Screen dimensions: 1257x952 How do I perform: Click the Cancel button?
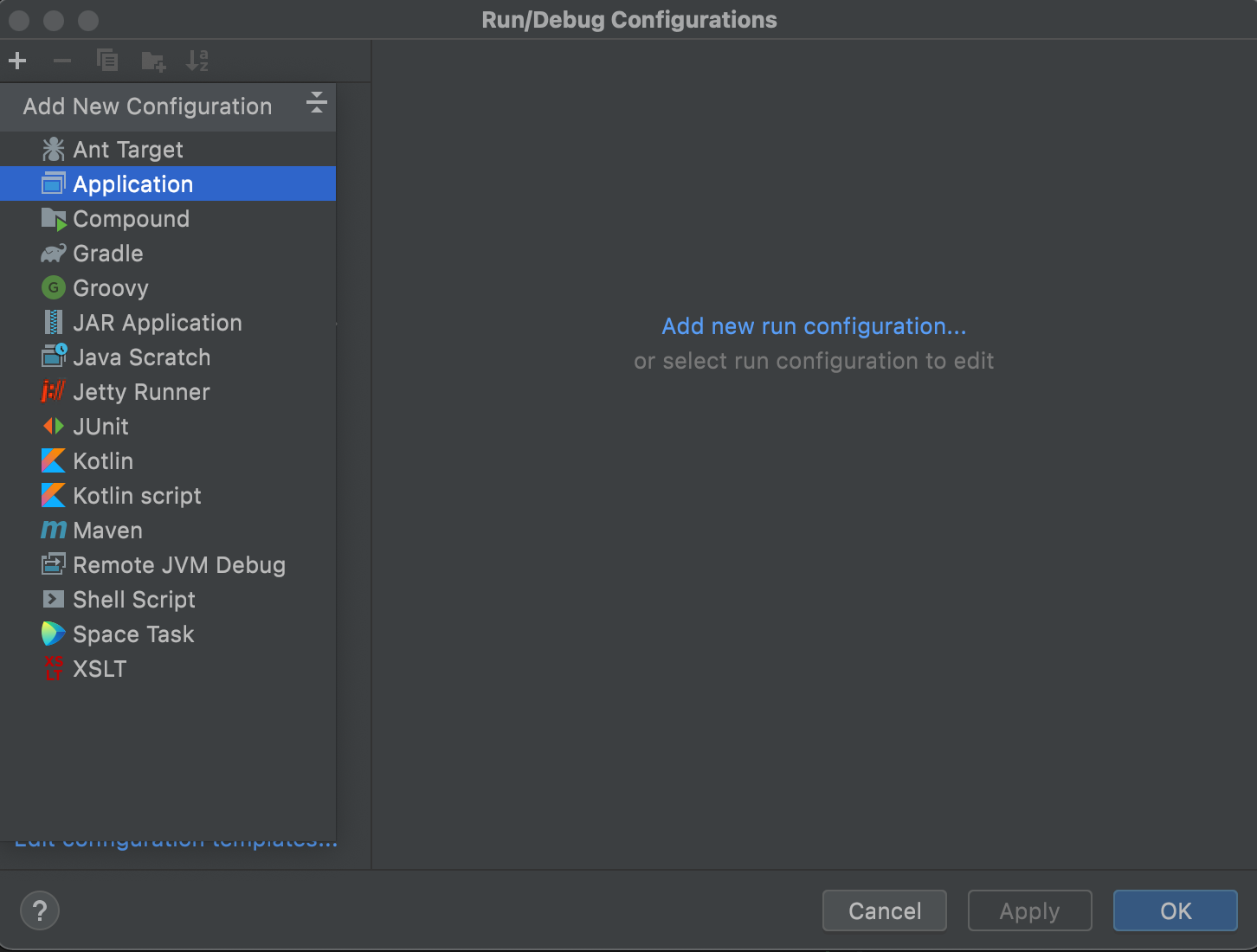(x=885, y=910)
